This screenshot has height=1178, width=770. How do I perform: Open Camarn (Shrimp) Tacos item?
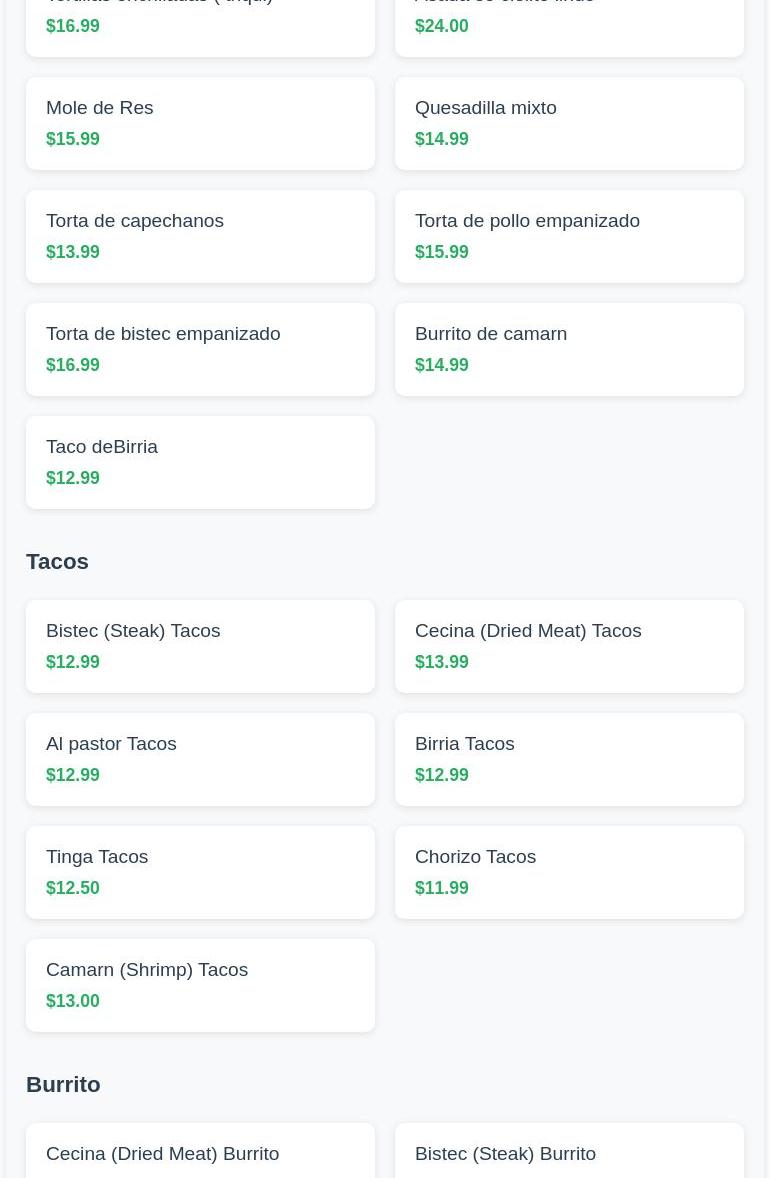[200, 985]
